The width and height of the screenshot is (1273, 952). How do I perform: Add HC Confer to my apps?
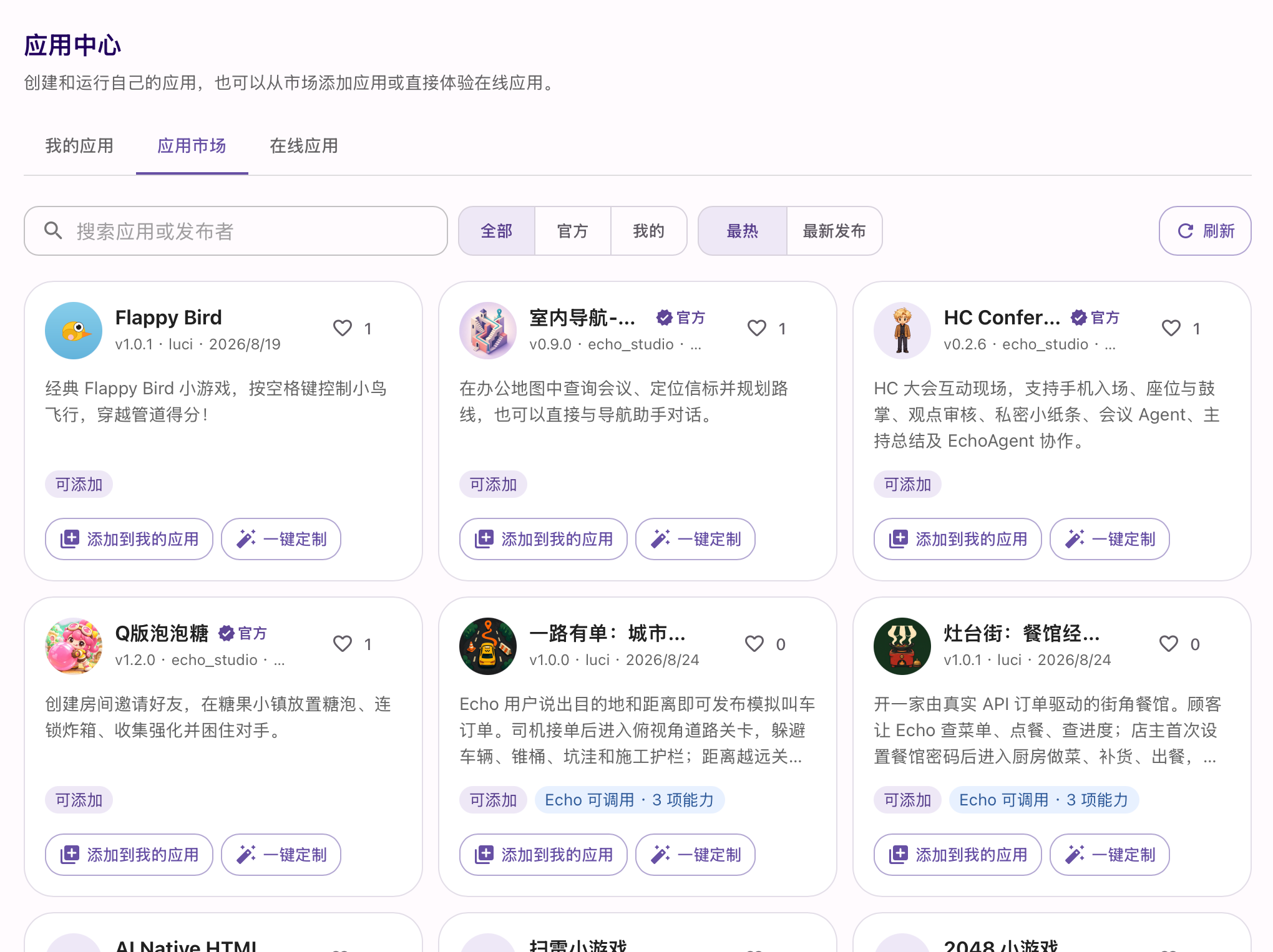point(958,539)
